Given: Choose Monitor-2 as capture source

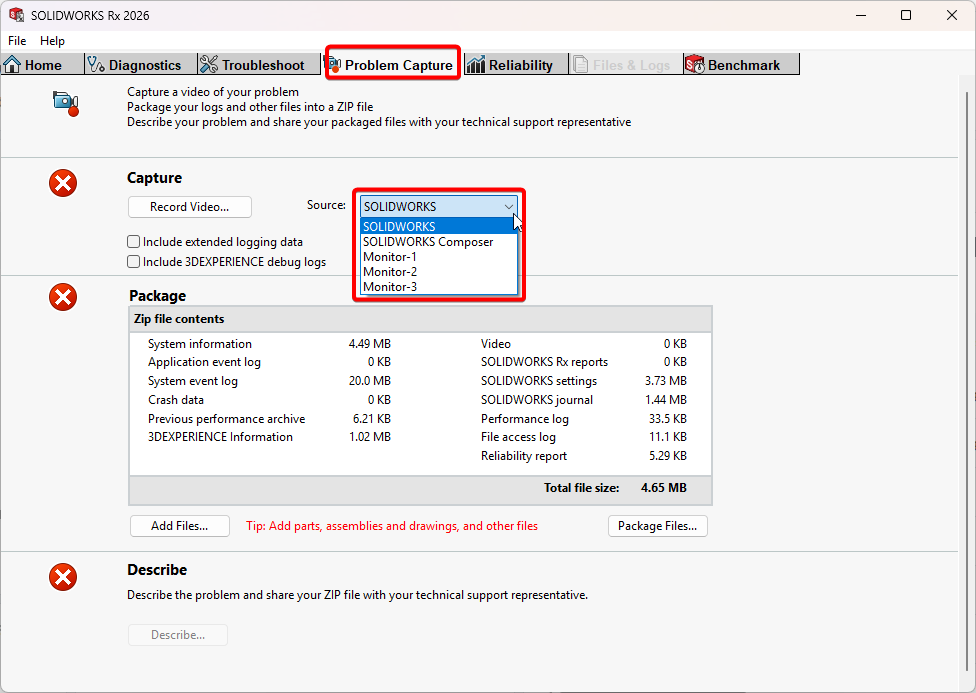Looking at the screenshot, I should (x=439, y=271).
